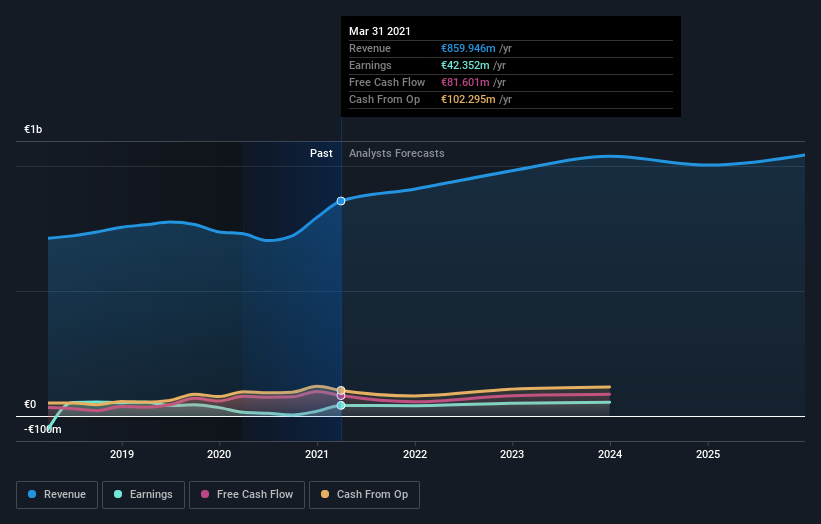
Task: Click the Revenue data point marker on chart
Action: click(x=341, y=201)
